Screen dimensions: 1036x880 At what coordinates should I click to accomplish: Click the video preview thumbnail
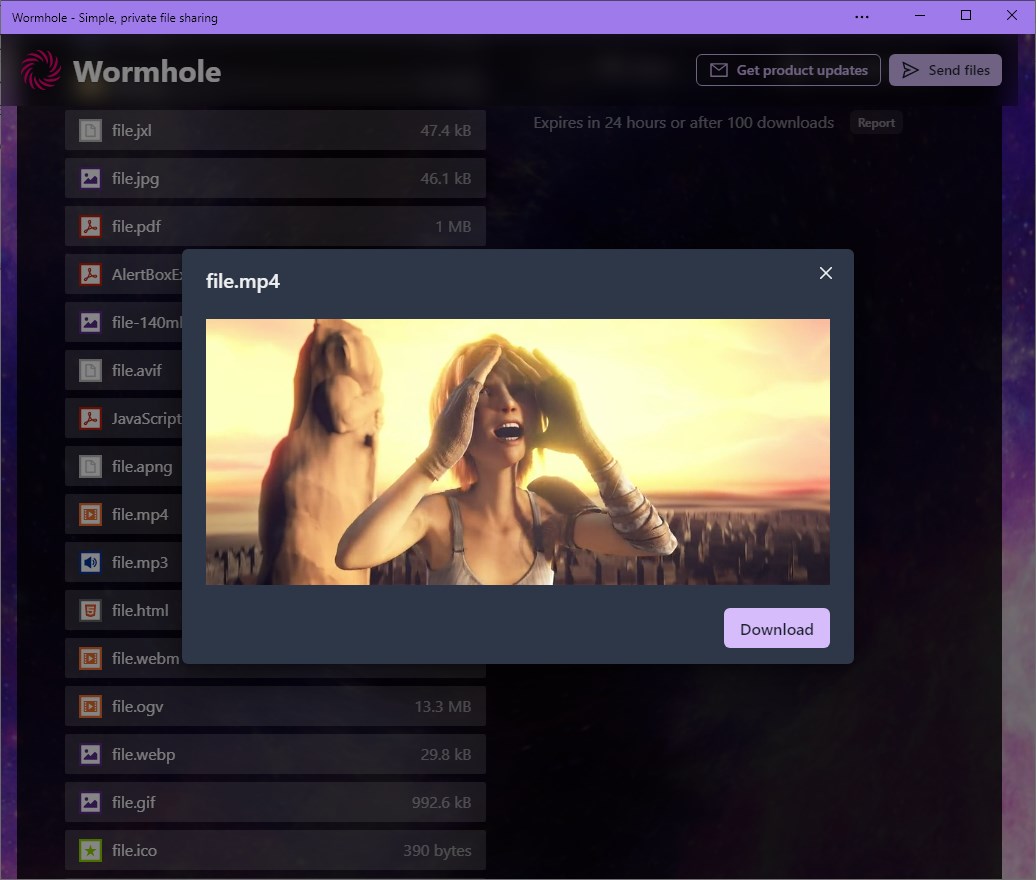click(517, 452)
